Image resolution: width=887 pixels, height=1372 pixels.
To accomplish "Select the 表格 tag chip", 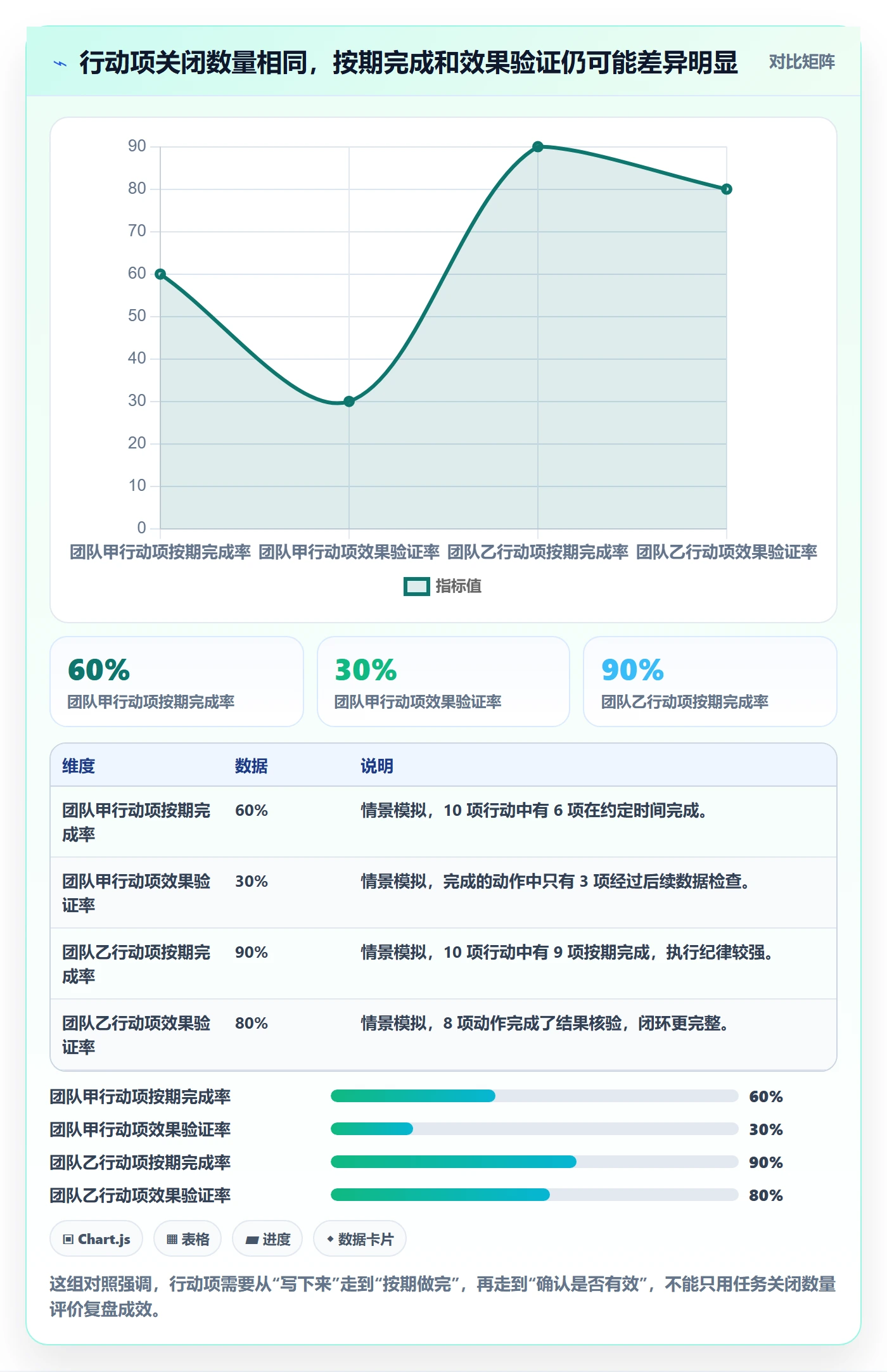I will [188, 1239].
